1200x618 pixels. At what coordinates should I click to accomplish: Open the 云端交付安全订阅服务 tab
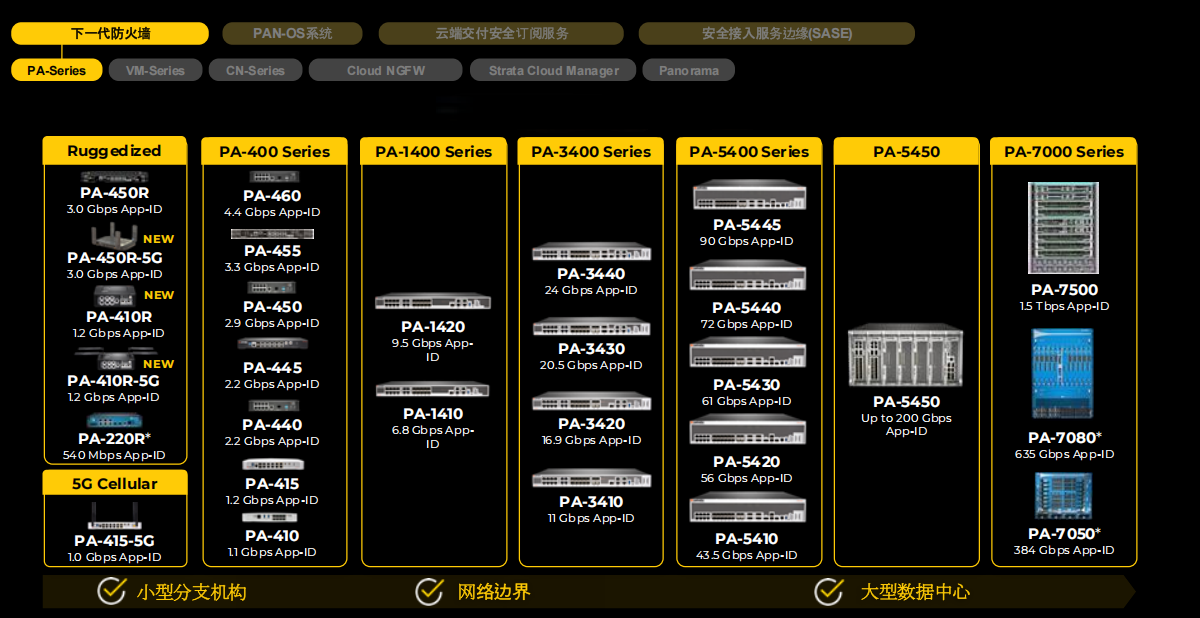click(501, 34)
